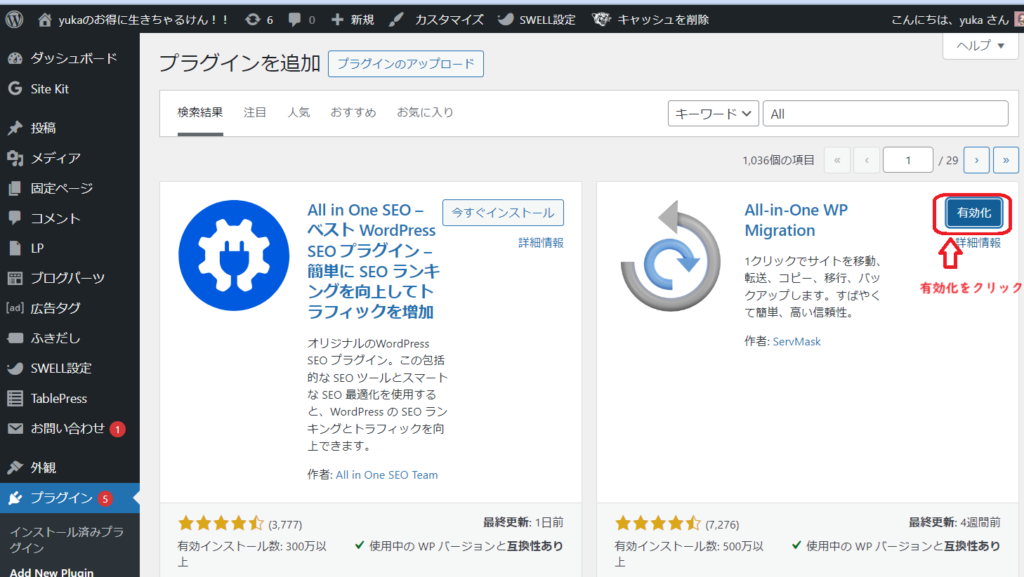
Task: Click the WordPress logo in admin bar
Action: pyautogui.click(x=15, y=19)
